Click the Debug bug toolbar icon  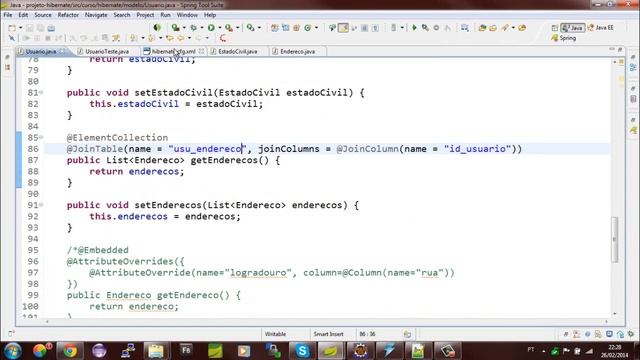tap(193, 28)
